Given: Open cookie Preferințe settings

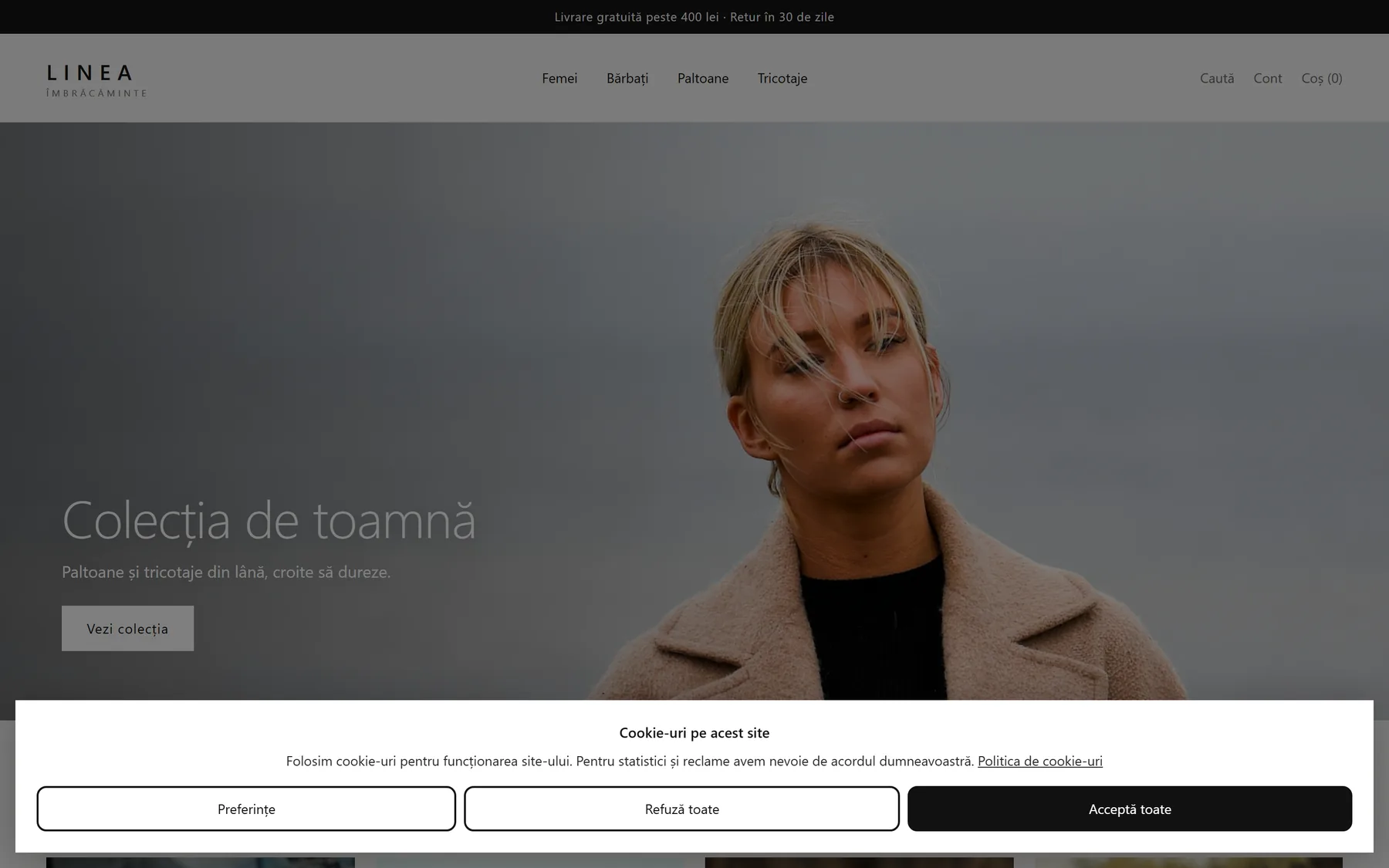Looking at the screenshot, I should (x=246, y=809).
